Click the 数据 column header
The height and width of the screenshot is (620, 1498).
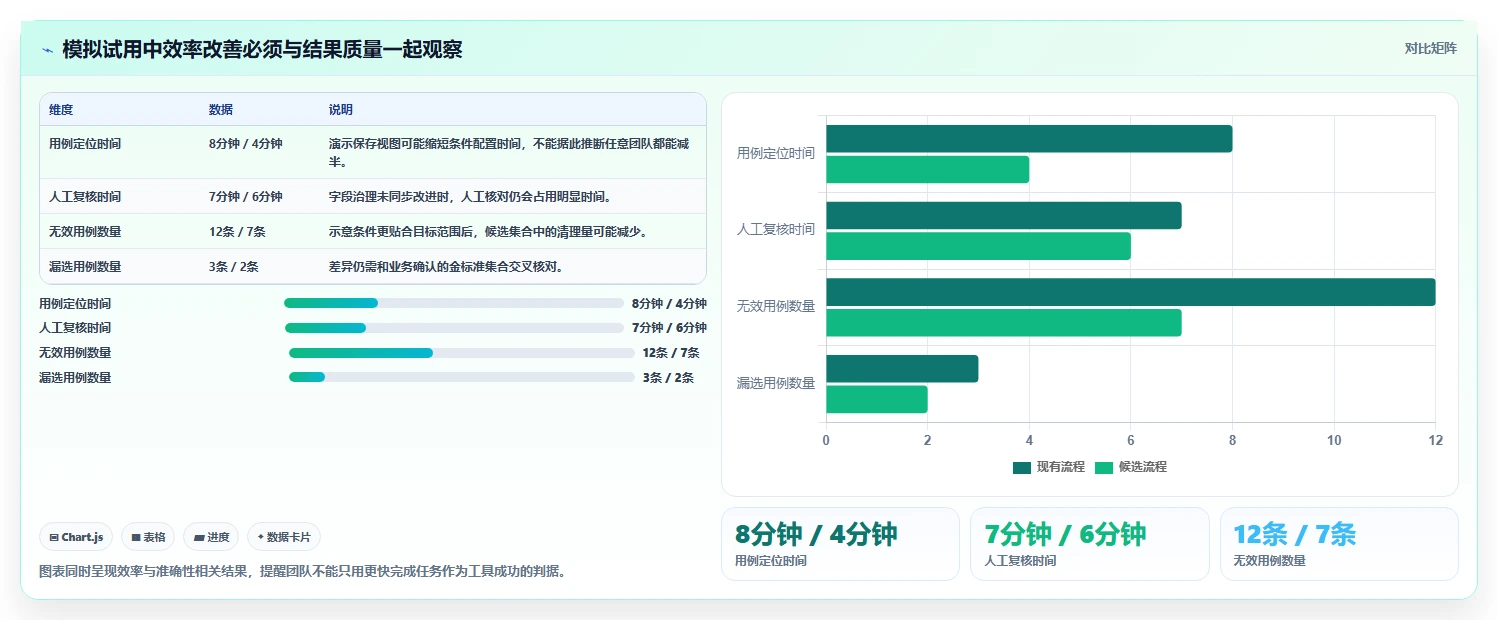tap(221, 110)
